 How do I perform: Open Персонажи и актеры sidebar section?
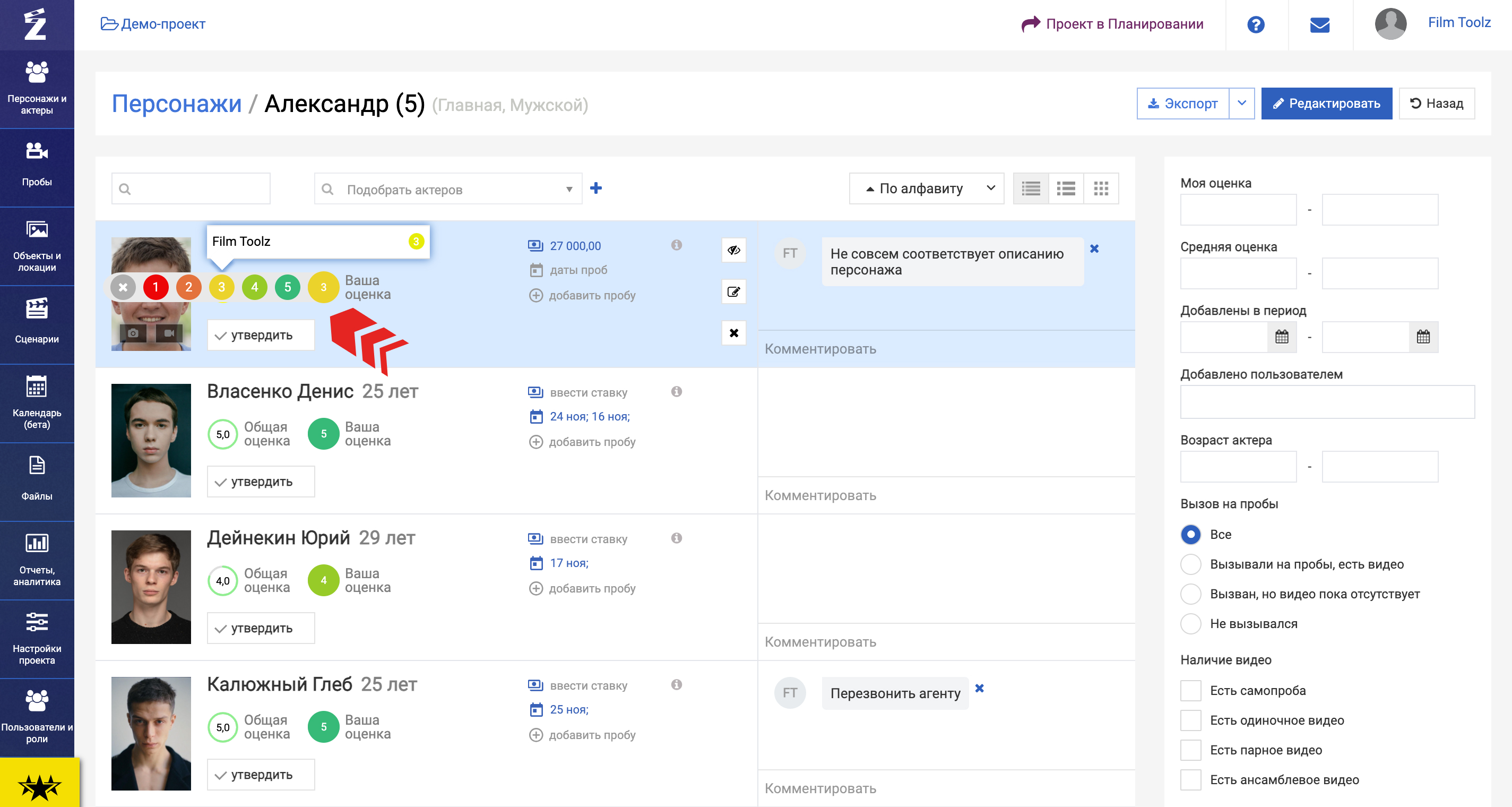(37, 89)
